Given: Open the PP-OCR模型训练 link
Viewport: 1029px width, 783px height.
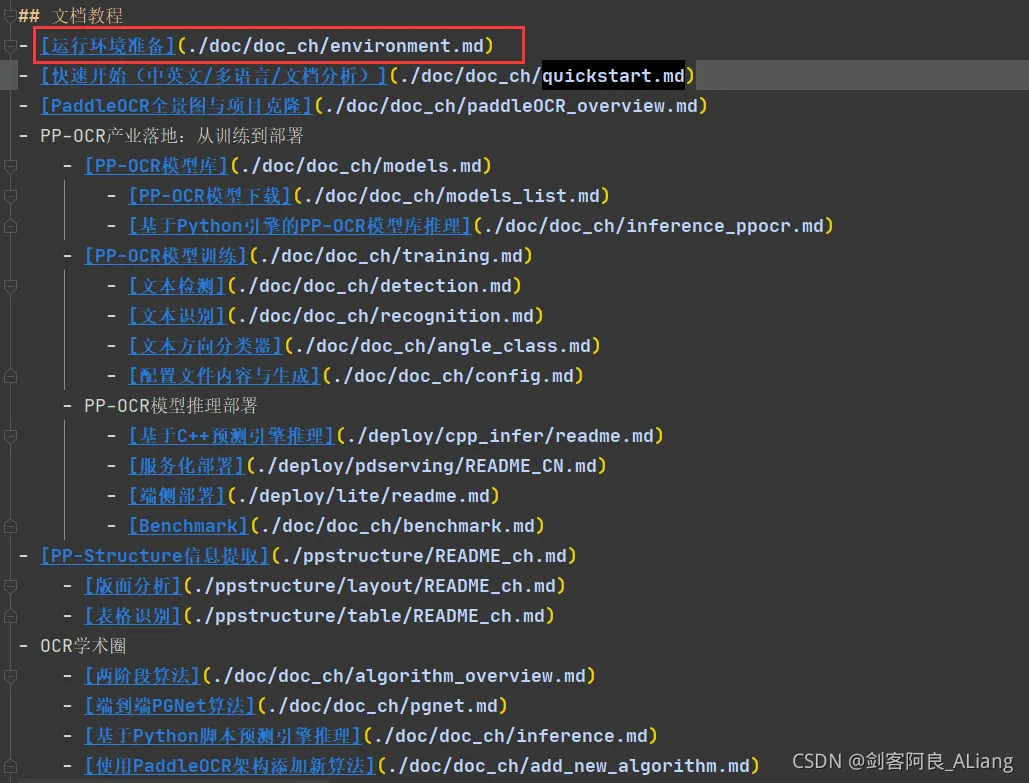Looking at the screenshot, I should (165, 256).
